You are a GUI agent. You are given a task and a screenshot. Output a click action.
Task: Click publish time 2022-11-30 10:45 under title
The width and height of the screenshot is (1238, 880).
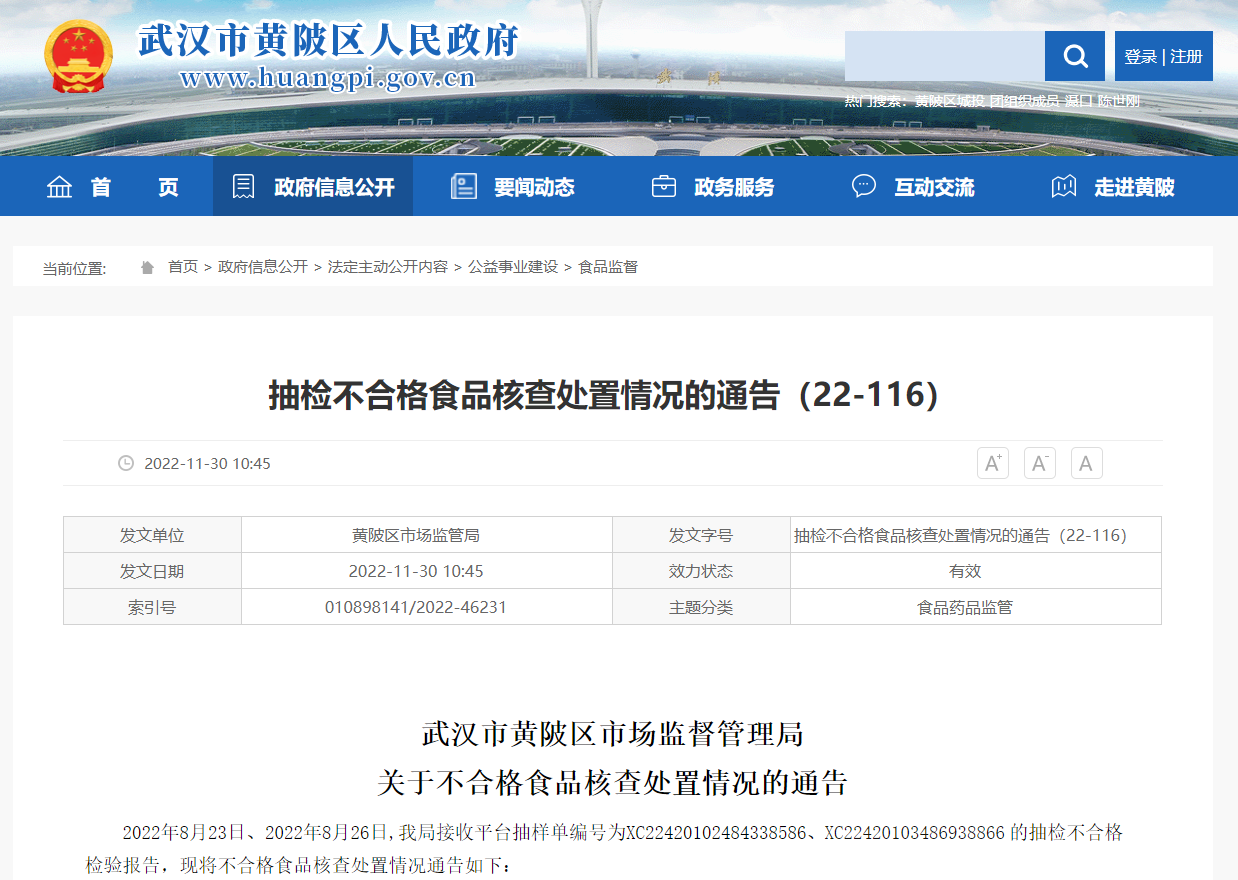tap(207, 463)
